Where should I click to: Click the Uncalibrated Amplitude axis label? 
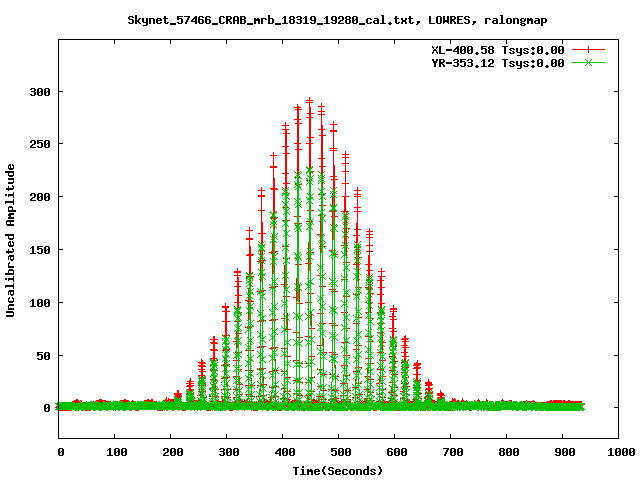(x=10, y=240)
